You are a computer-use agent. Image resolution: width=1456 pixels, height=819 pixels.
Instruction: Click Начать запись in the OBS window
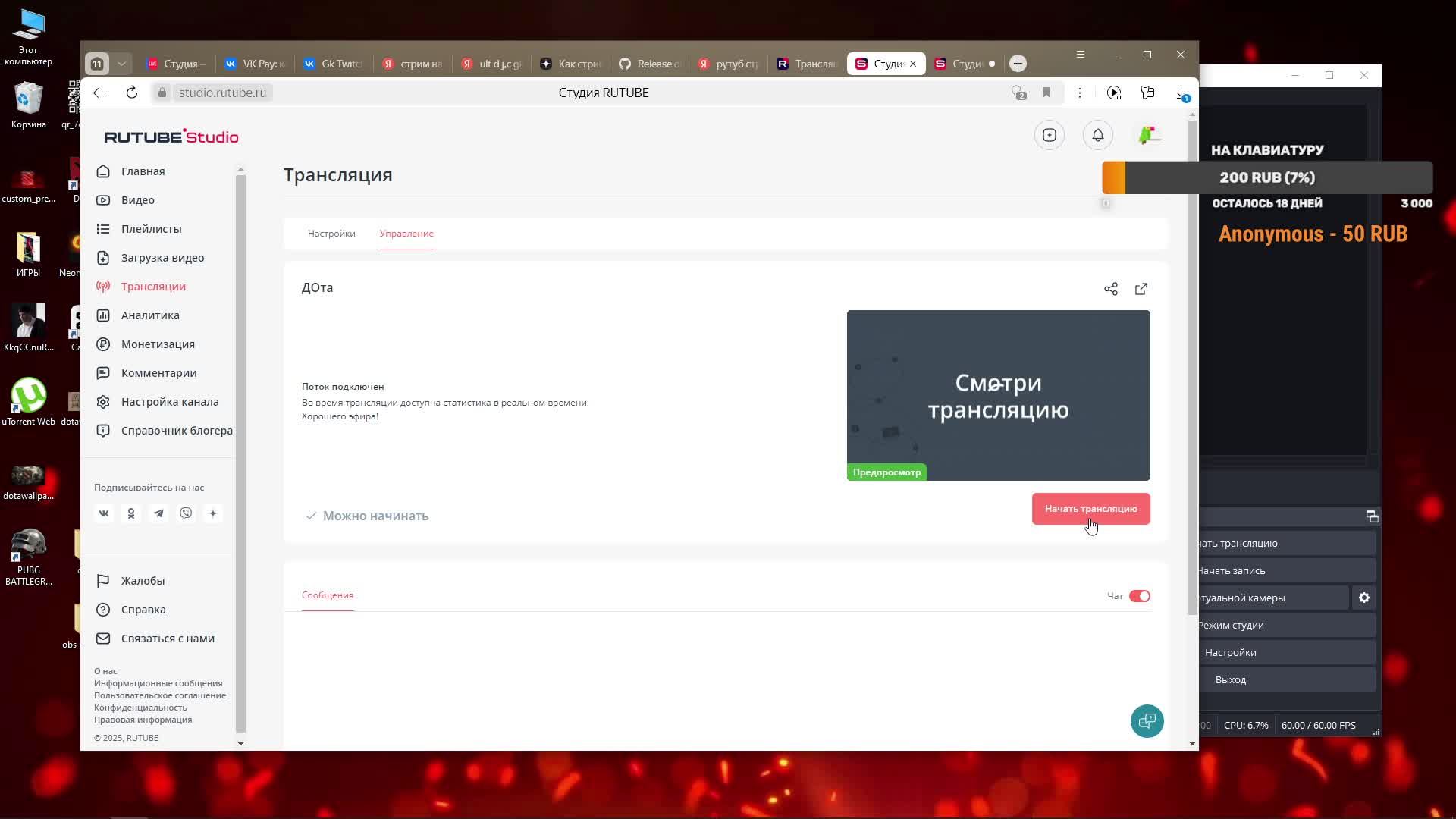tap(1288, 570)
